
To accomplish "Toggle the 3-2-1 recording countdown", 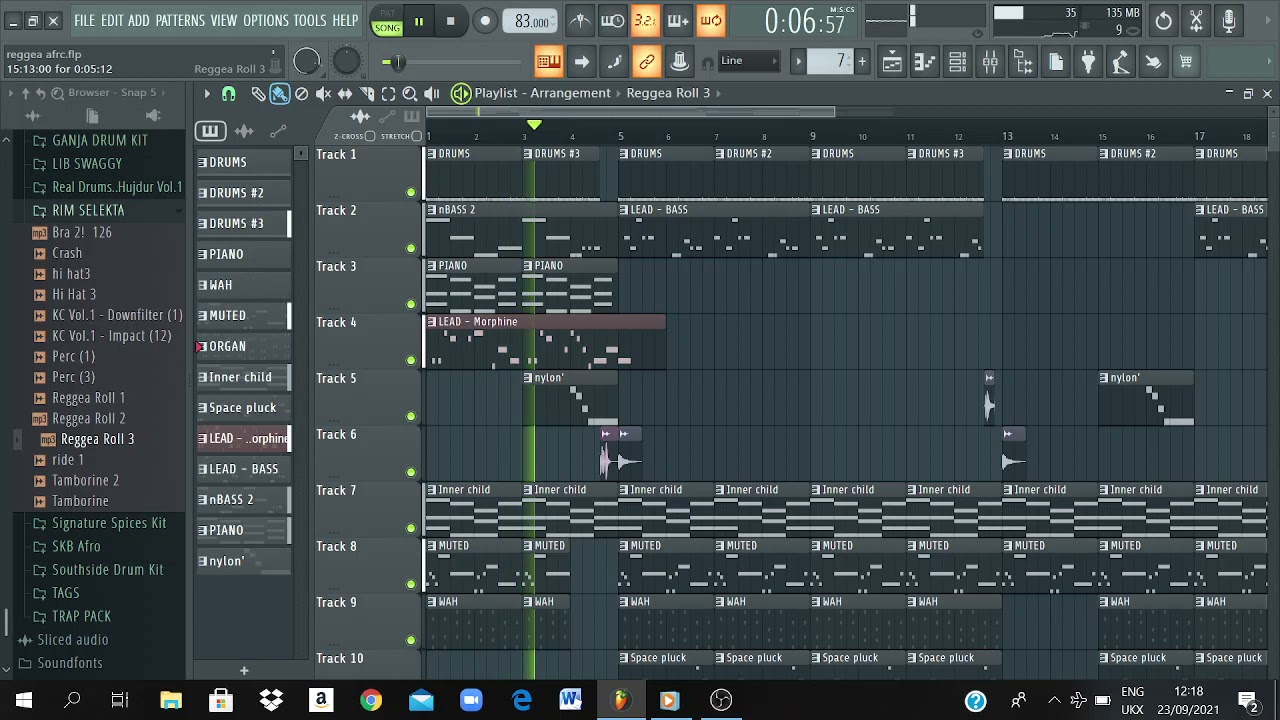I will [646, 20].
